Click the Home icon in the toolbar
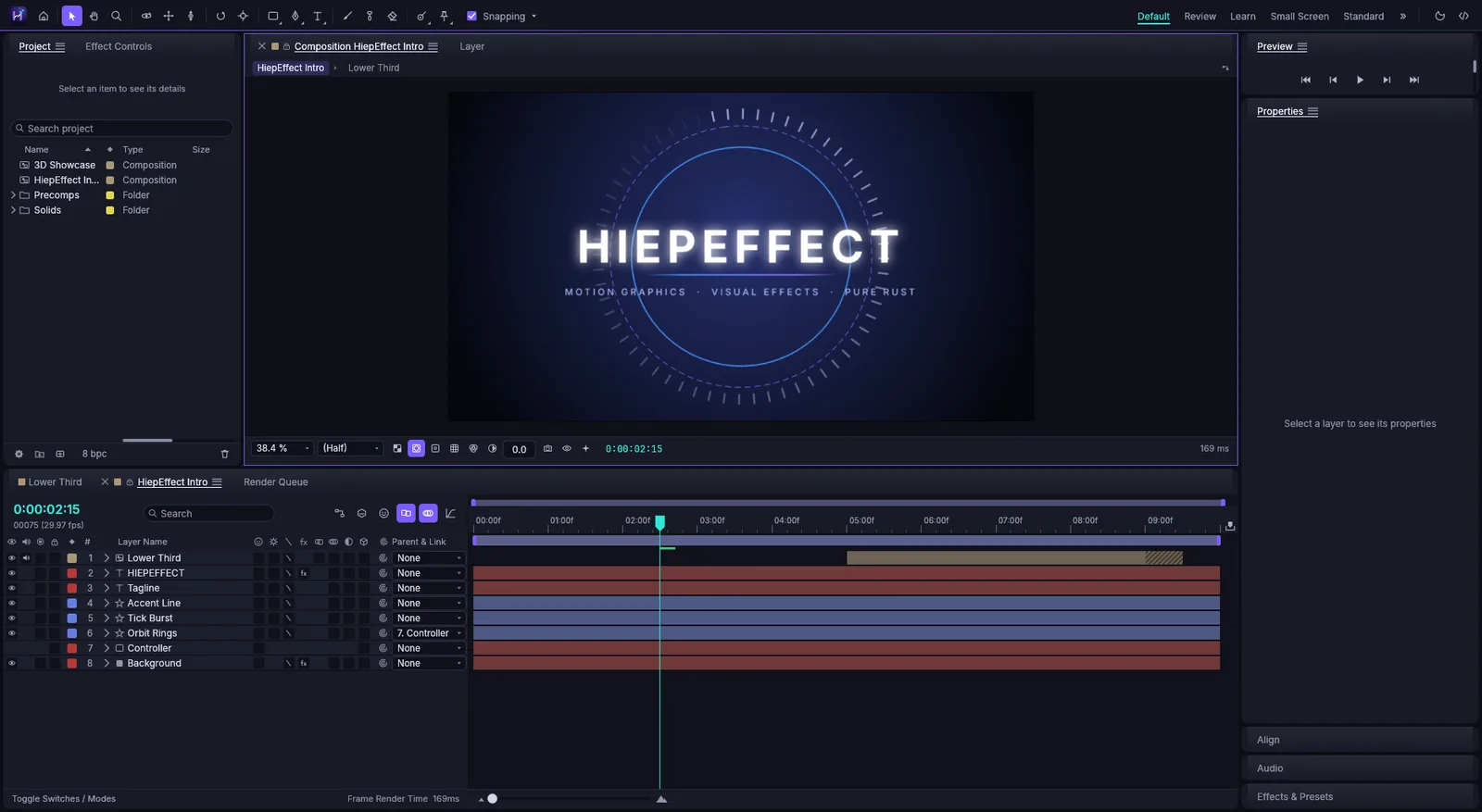1482x812 pixels. 44,16
